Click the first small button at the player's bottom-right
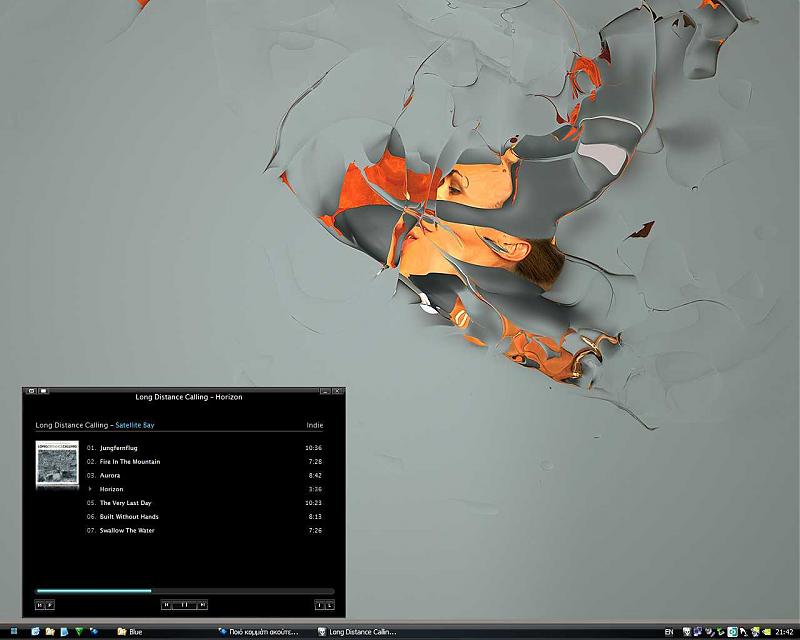 coord(319,605)
